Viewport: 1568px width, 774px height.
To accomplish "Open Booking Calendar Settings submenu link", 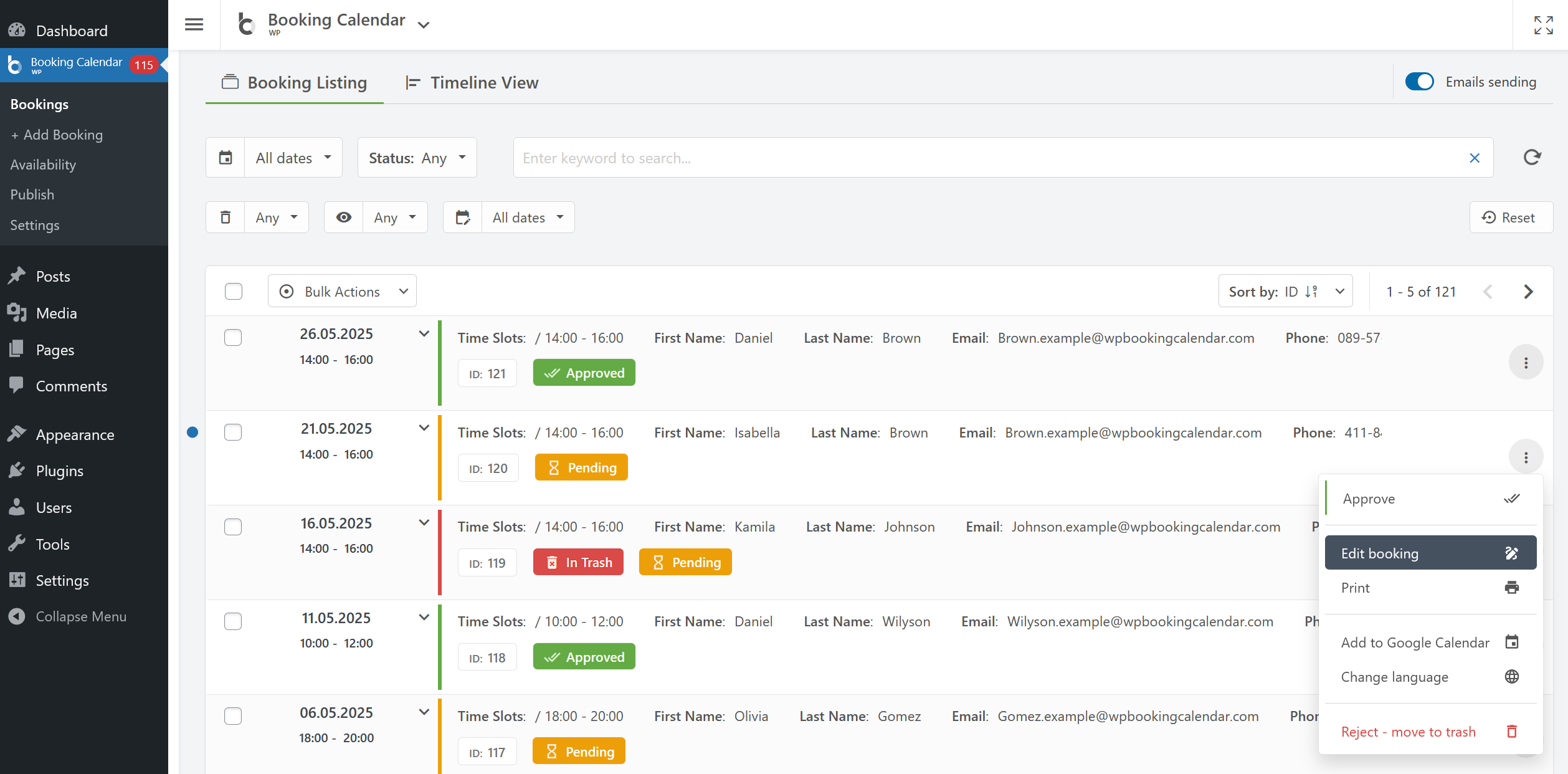I will pyautogui.click(x=35, y=225).
